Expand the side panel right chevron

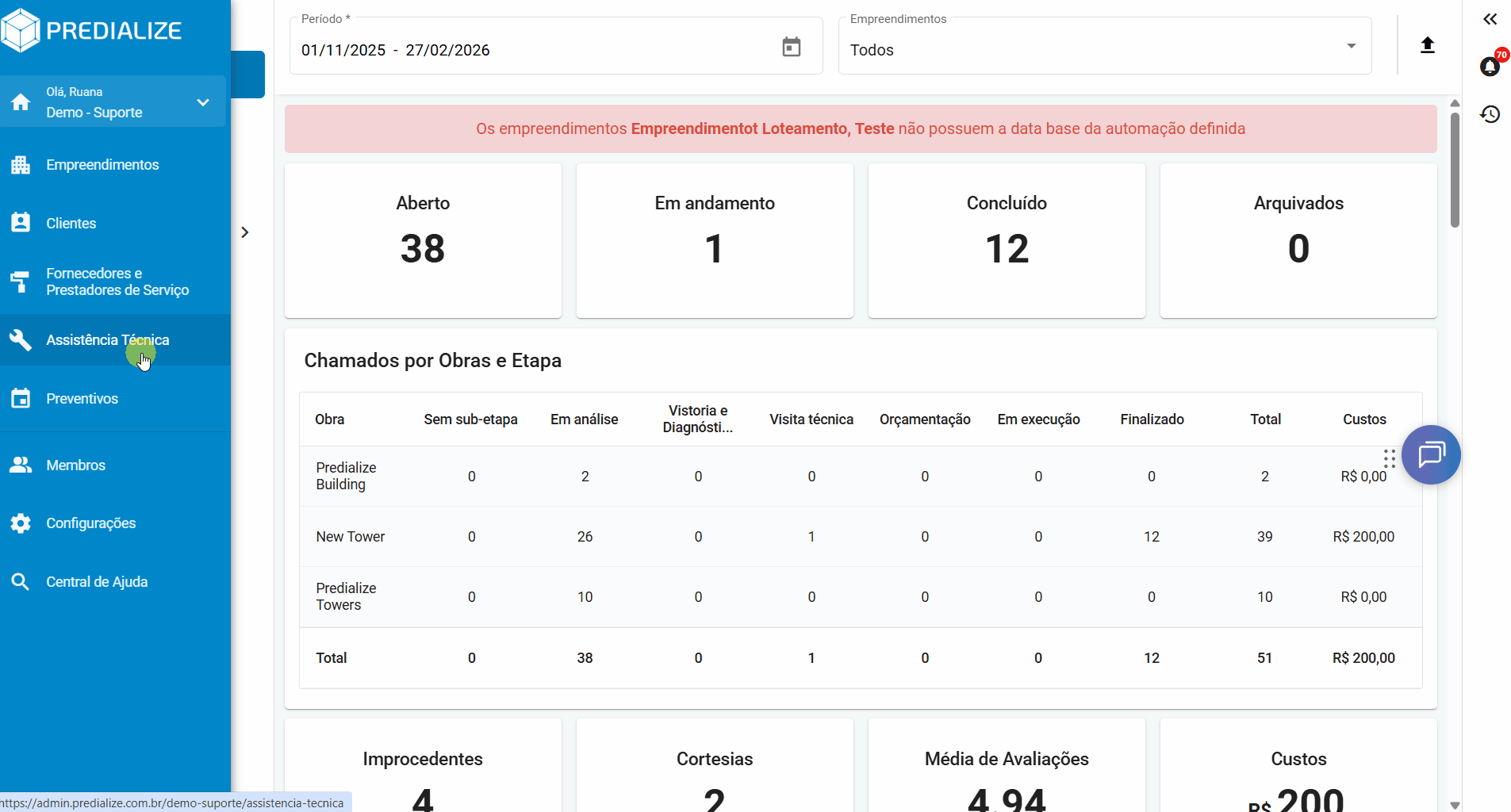click(245, 232)
